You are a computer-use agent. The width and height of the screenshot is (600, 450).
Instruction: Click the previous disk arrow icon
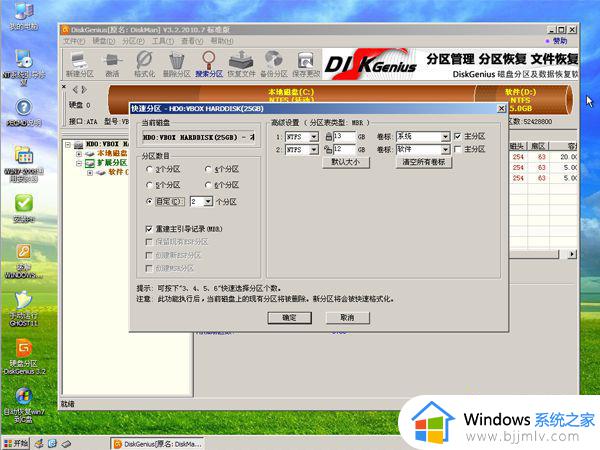point(75,90)
